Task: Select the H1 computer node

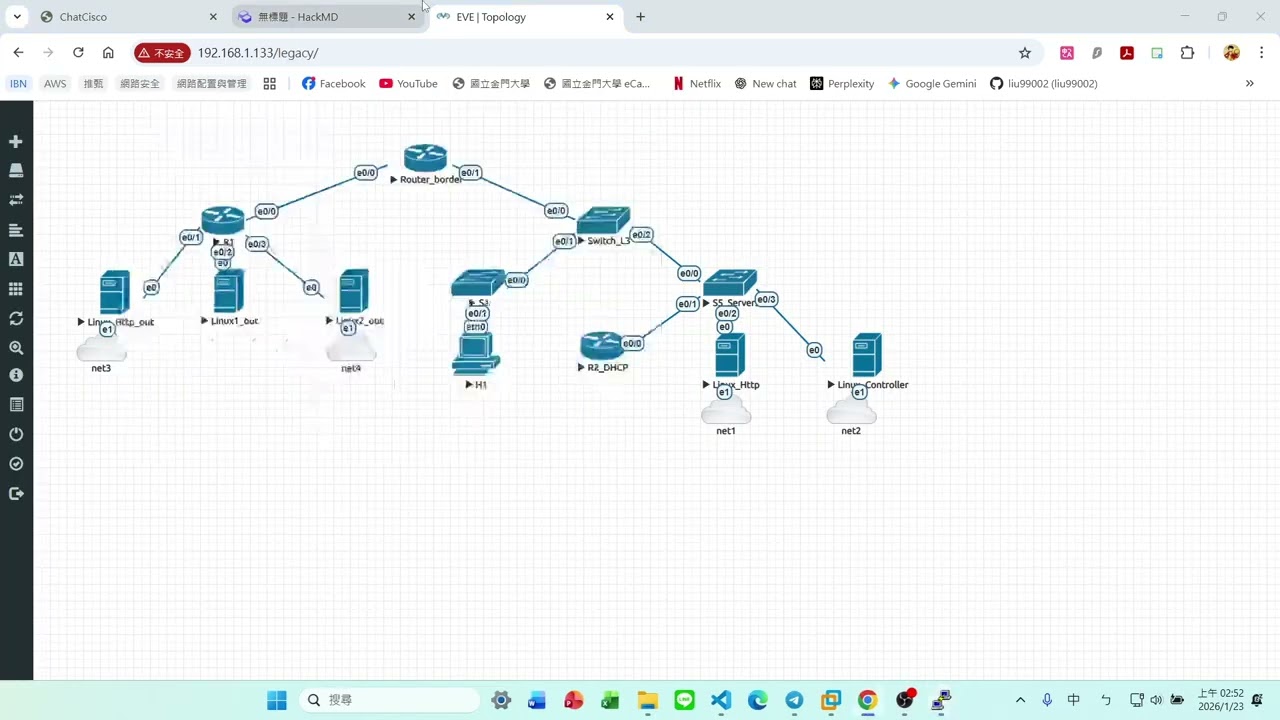Action: coord(476,355)
